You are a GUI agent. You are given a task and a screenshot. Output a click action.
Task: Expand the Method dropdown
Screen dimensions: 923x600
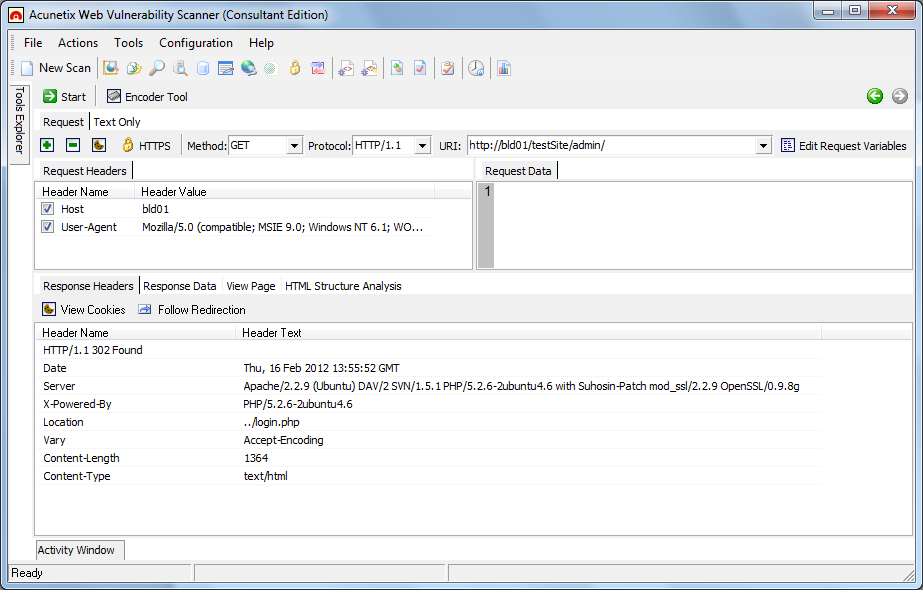tap(294, 145)
